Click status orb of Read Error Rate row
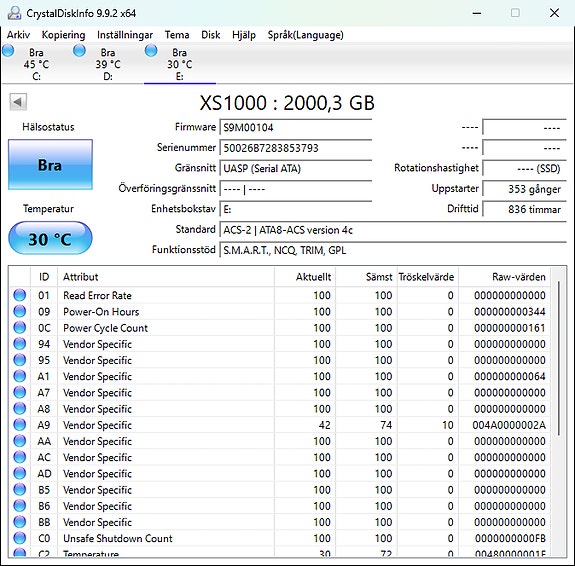The width and height of the screenshot is (575, 566). point(19,295)
